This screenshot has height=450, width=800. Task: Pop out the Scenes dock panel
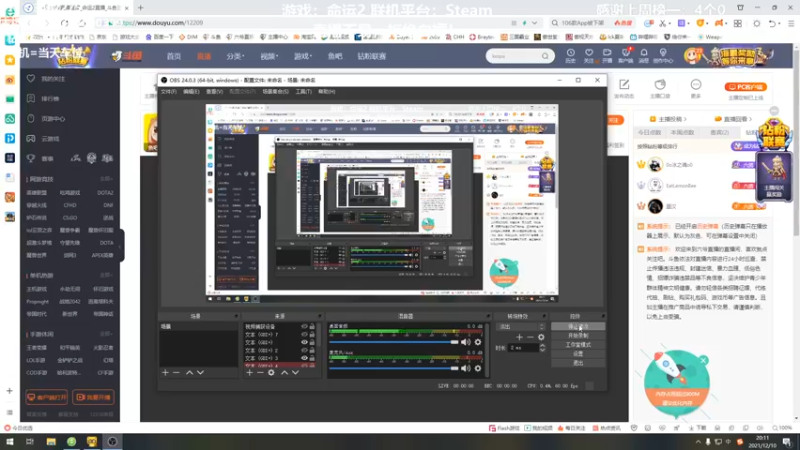click(236, 316)
